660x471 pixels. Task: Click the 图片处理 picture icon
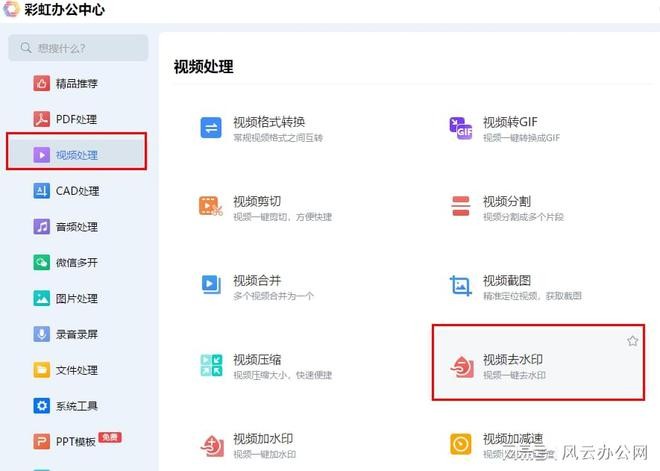tap(41, 298)
